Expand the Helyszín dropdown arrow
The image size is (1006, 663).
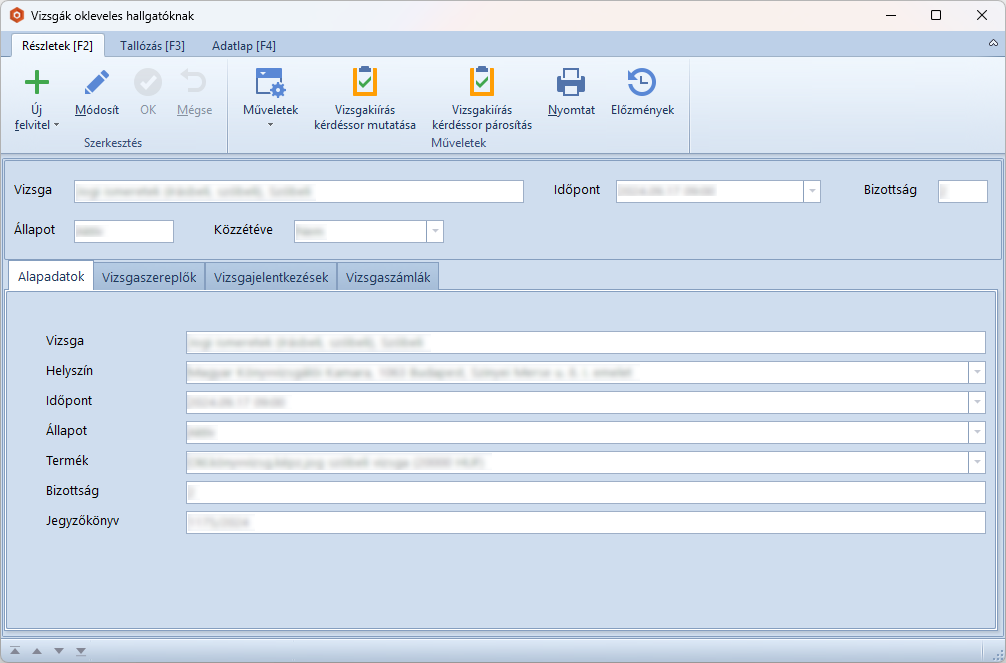pos(976,372)
